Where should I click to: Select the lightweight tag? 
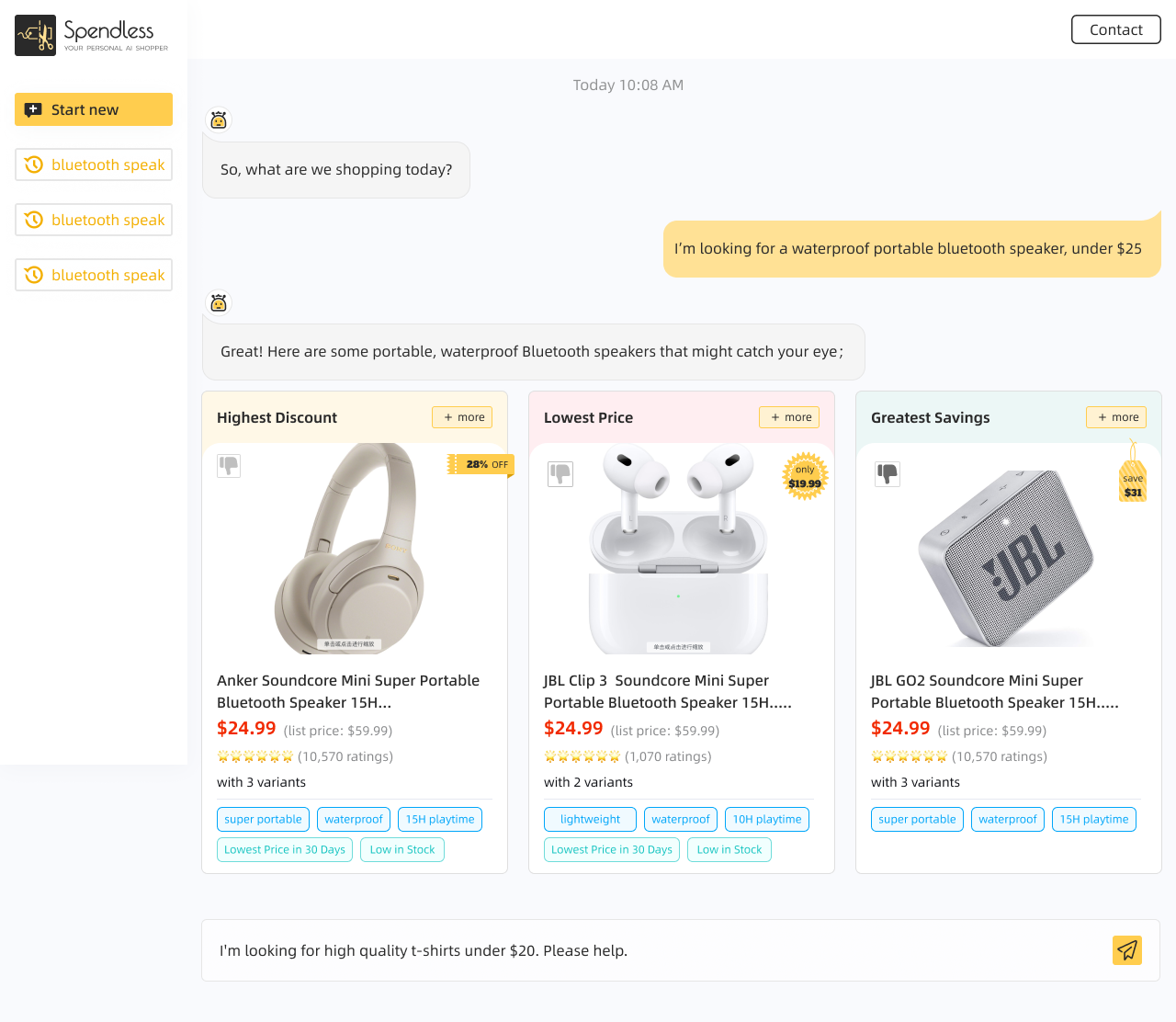pos(591,819)
